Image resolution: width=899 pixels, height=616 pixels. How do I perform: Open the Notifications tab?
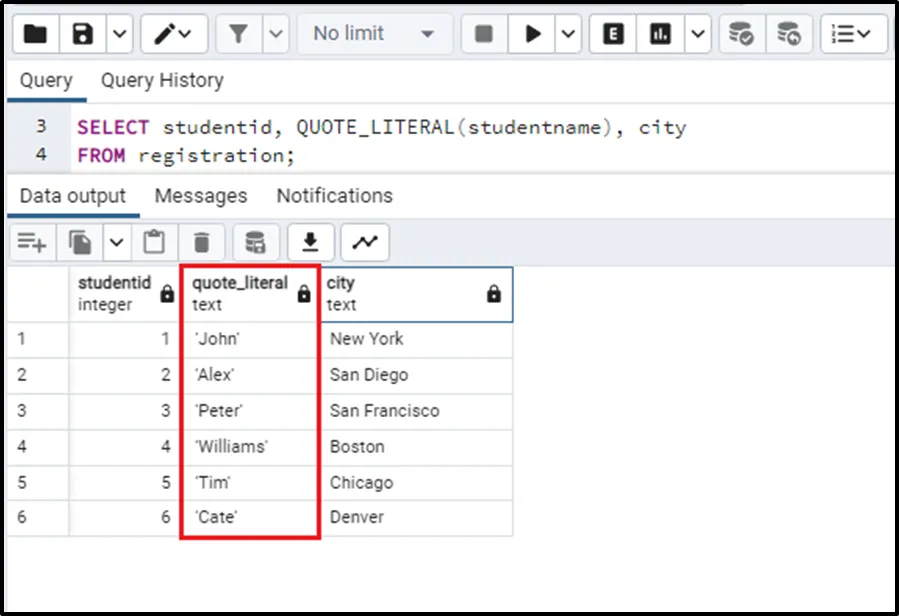(334, 196)
